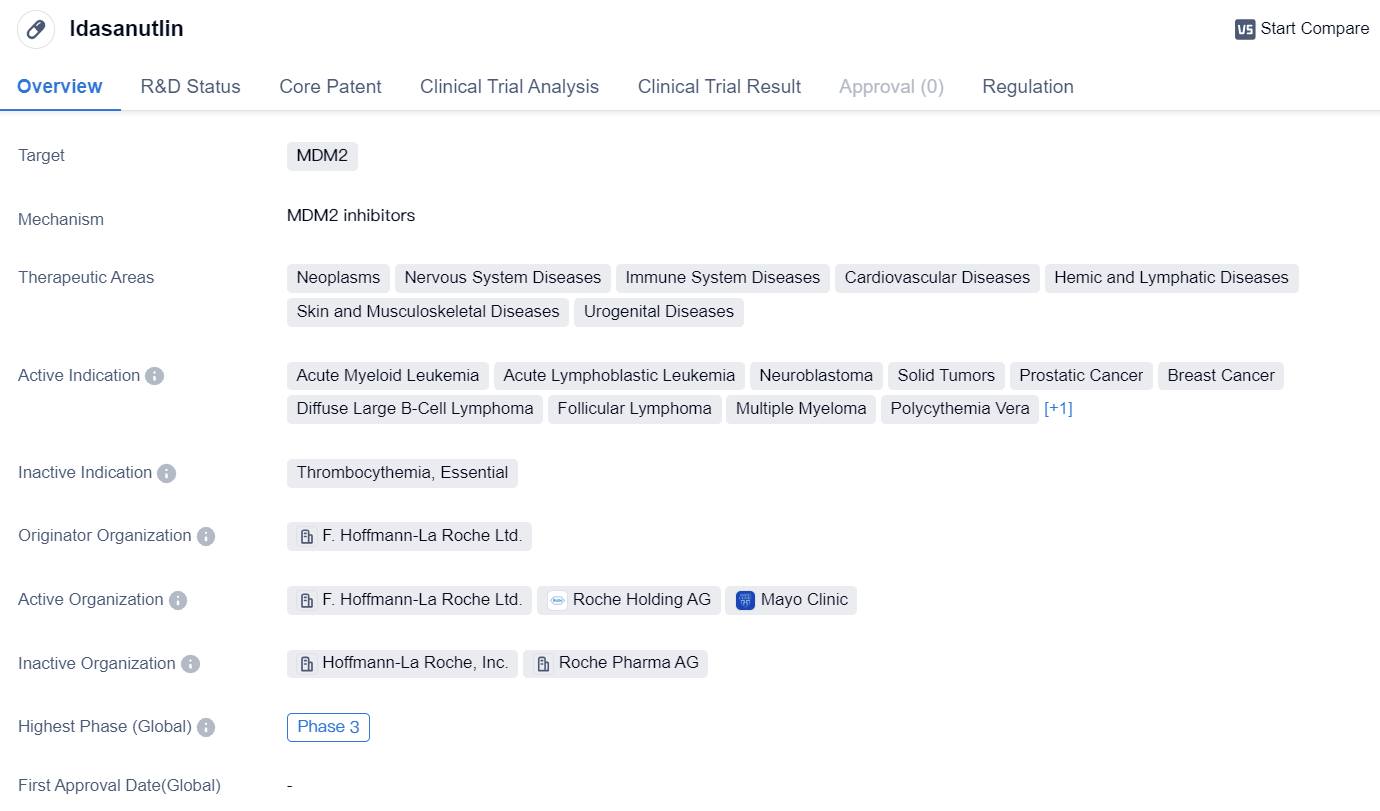Click info icon beside Active Organization
1380x811 pixels.
[x=177, y=600]
